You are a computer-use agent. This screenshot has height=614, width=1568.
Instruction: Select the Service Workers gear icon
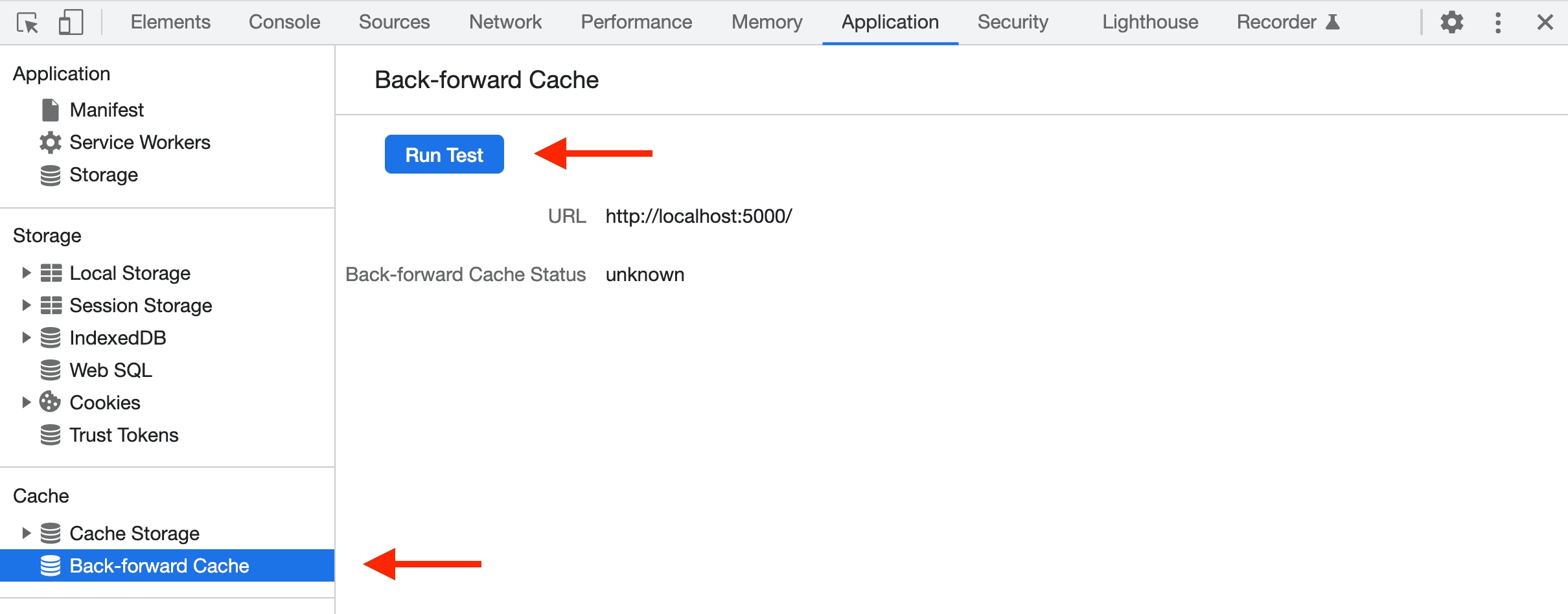coord(50,142)
